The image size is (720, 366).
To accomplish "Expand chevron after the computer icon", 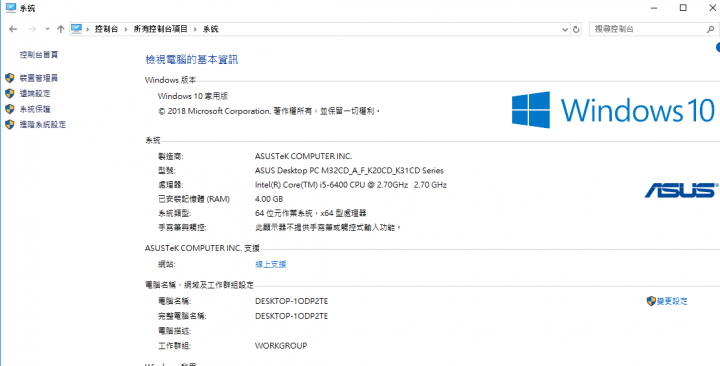I will point(87,29).
